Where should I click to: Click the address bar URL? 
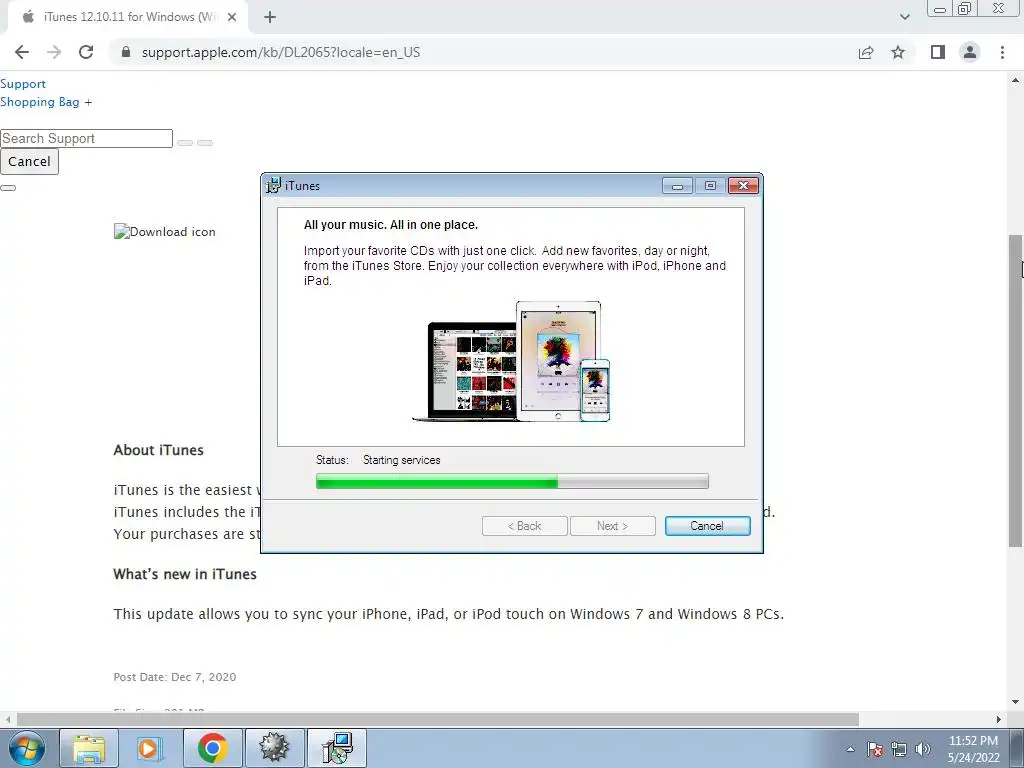[x=281, y=52]
